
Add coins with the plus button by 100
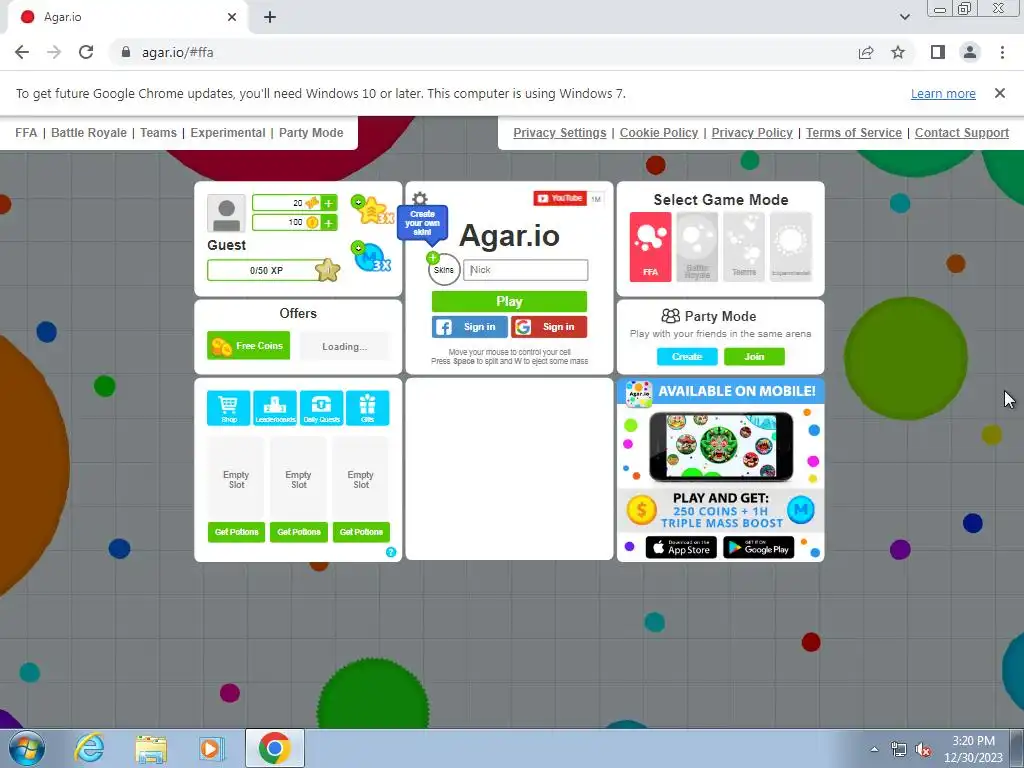click(x=328, y=223)
